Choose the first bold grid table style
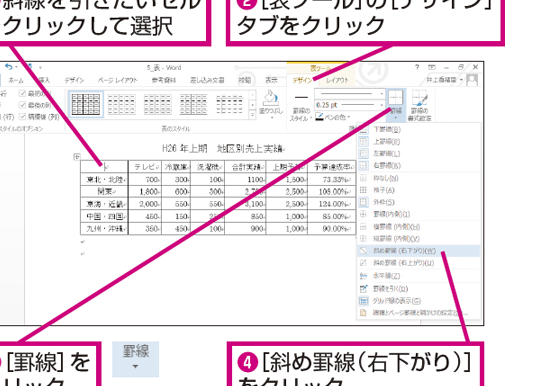This screenshot has height=386, width=540. [86, 104]
